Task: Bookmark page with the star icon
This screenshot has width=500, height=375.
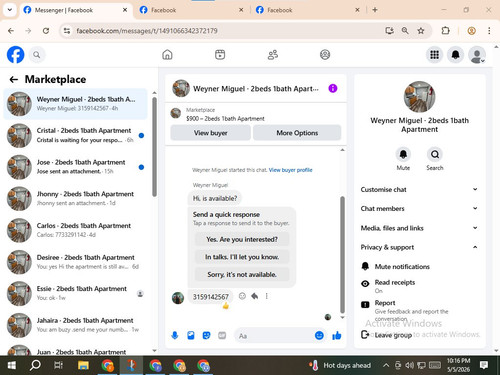Action: [x=421, y=31]
